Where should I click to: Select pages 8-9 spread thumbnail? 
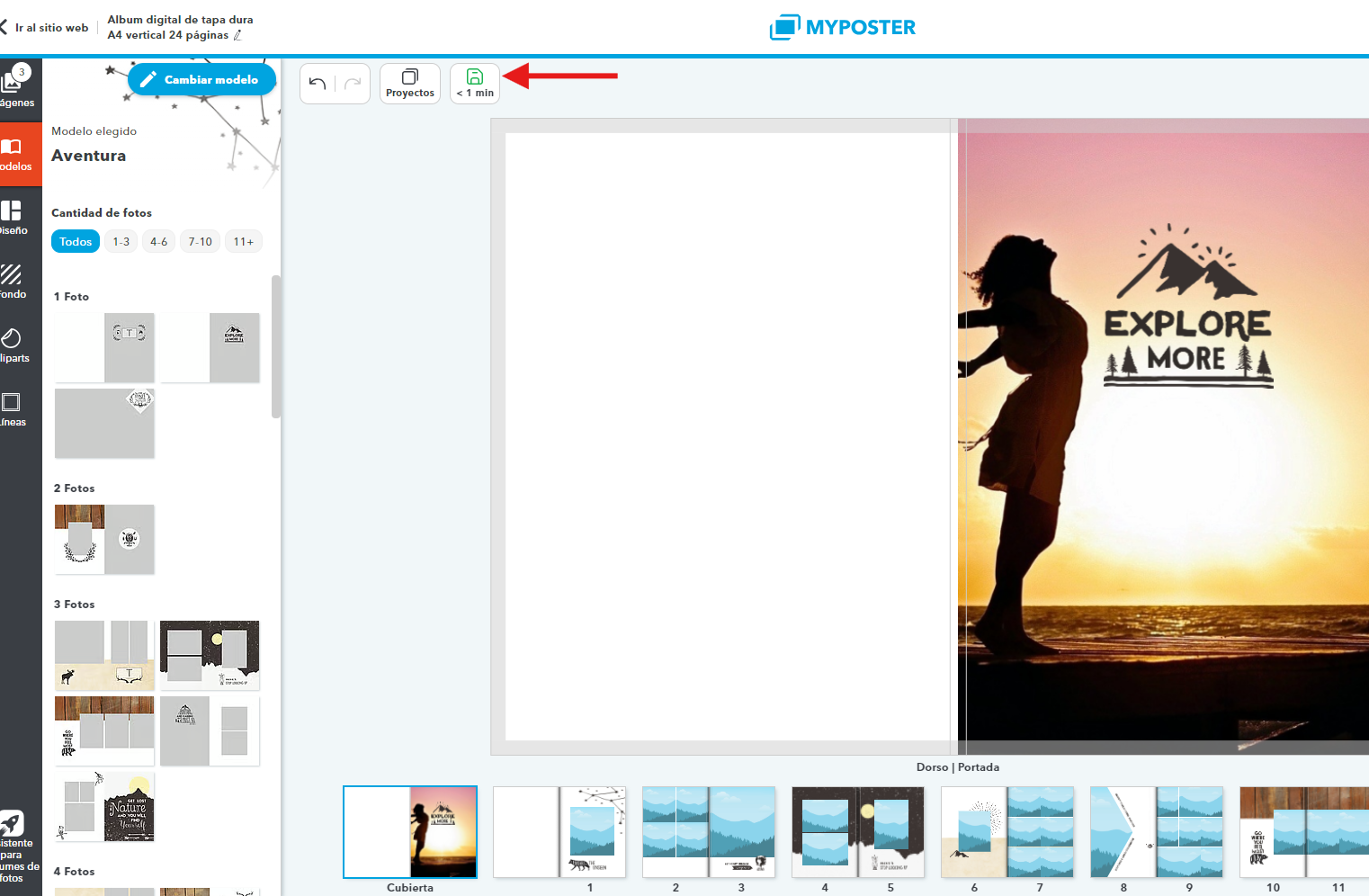[x=1157, y=832]
